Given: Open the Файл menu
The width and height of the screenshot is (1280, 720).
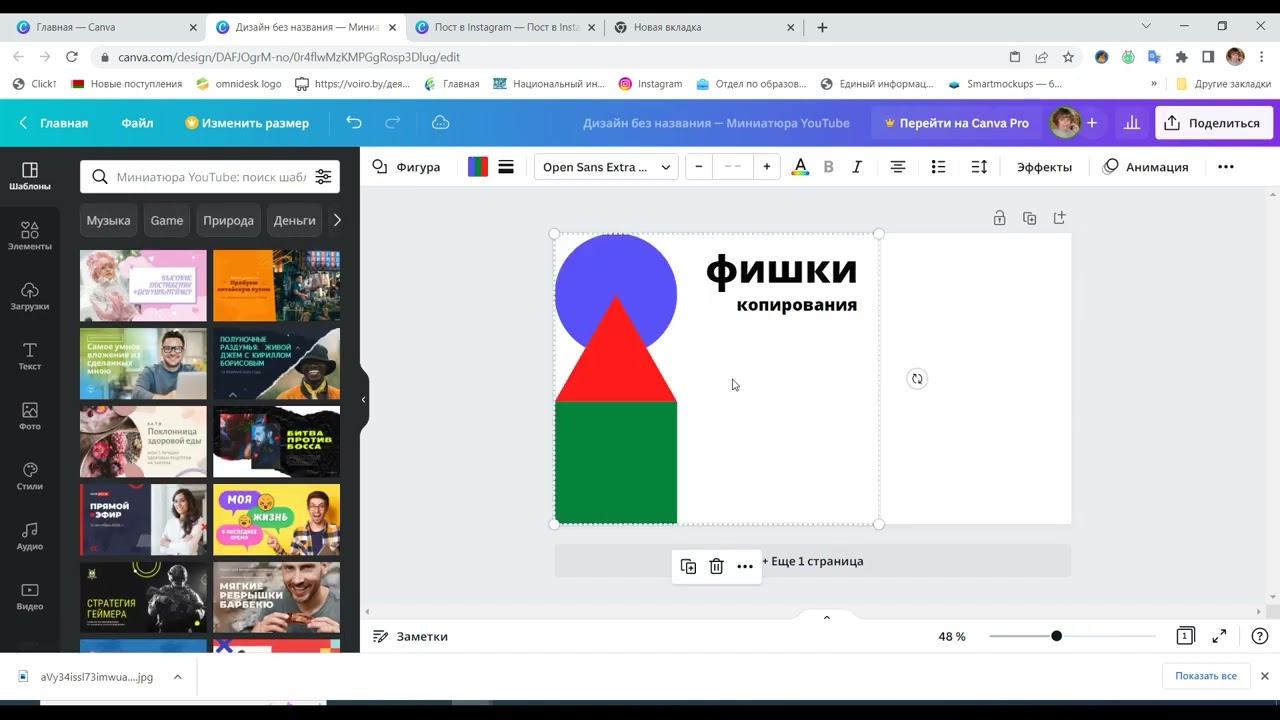Looking at the screenshot, I should point(137,123).
